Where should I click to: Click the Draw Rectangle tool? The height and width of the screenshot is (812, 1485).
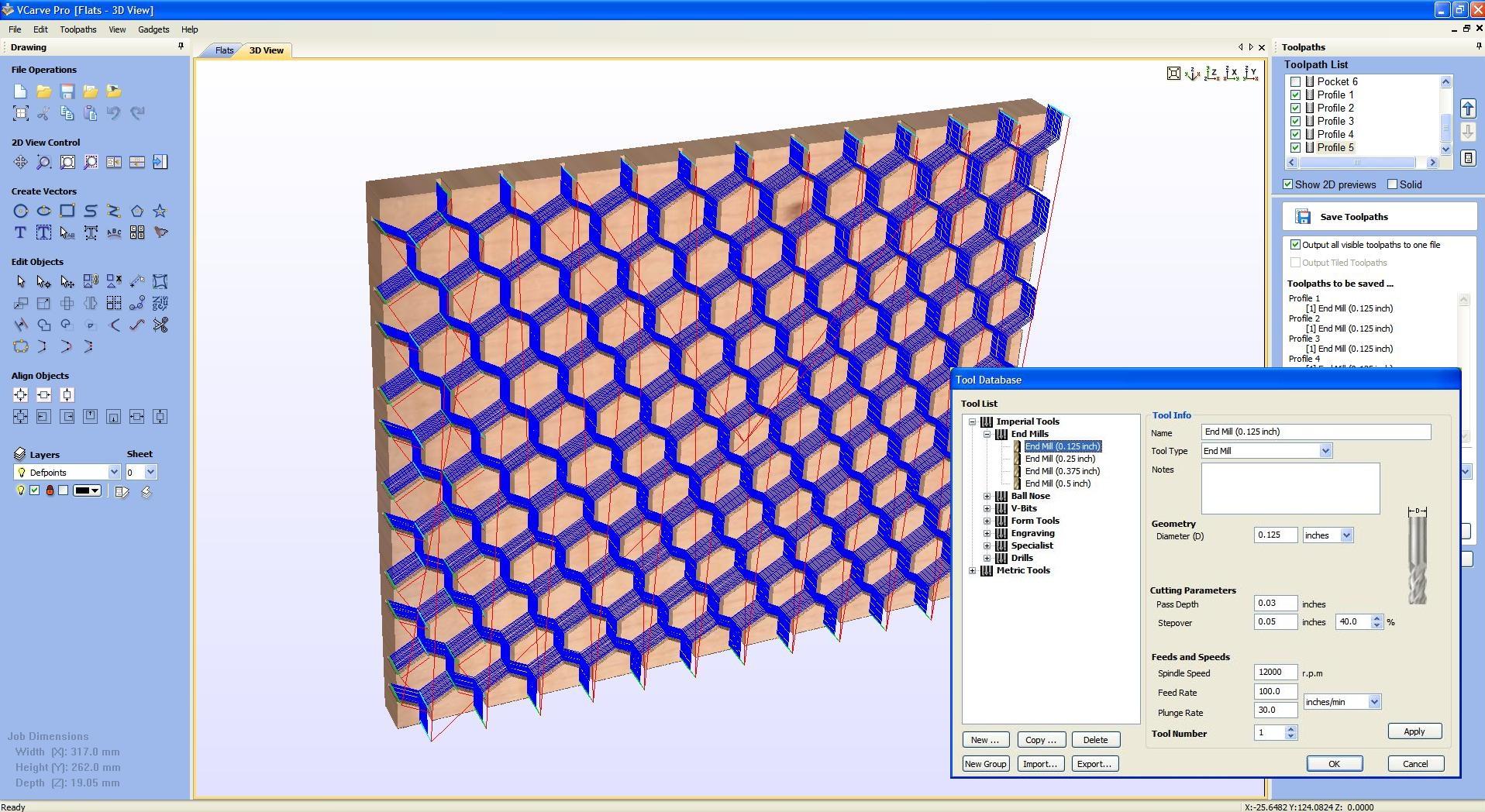pos(67,211)
